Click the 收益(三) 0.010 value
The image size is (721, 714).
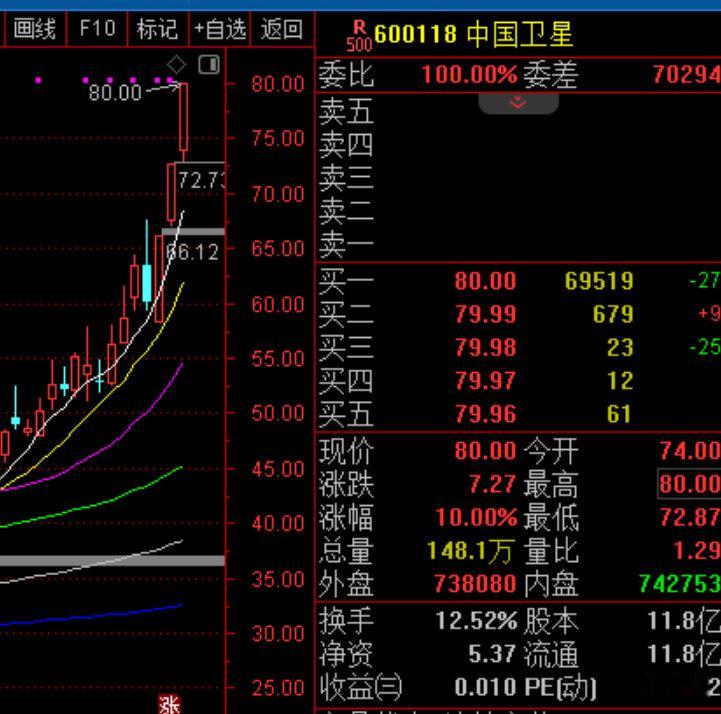click(x=486, y=687)
